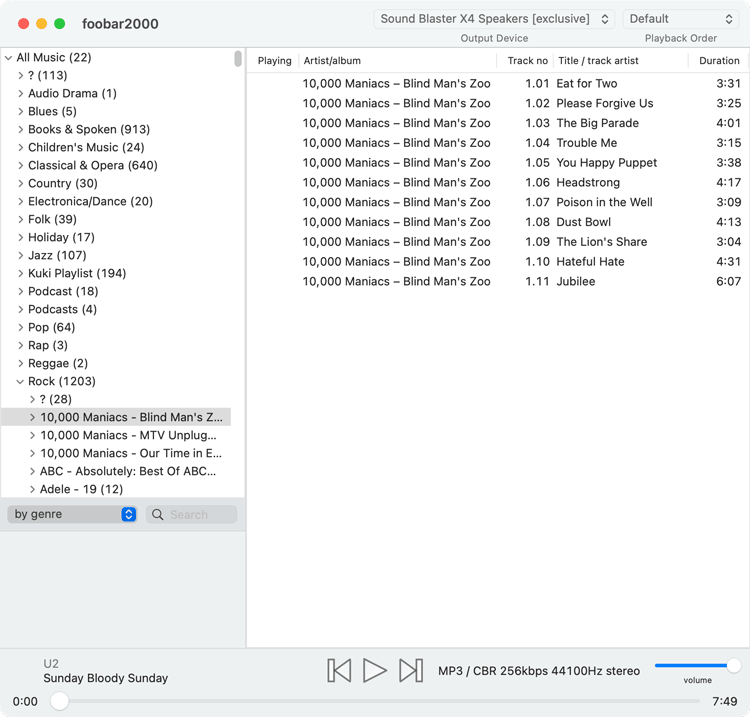
Task: Click the 'Sunday Bloody Sunday' now-playing title
Action: click(x=106, y=678)
